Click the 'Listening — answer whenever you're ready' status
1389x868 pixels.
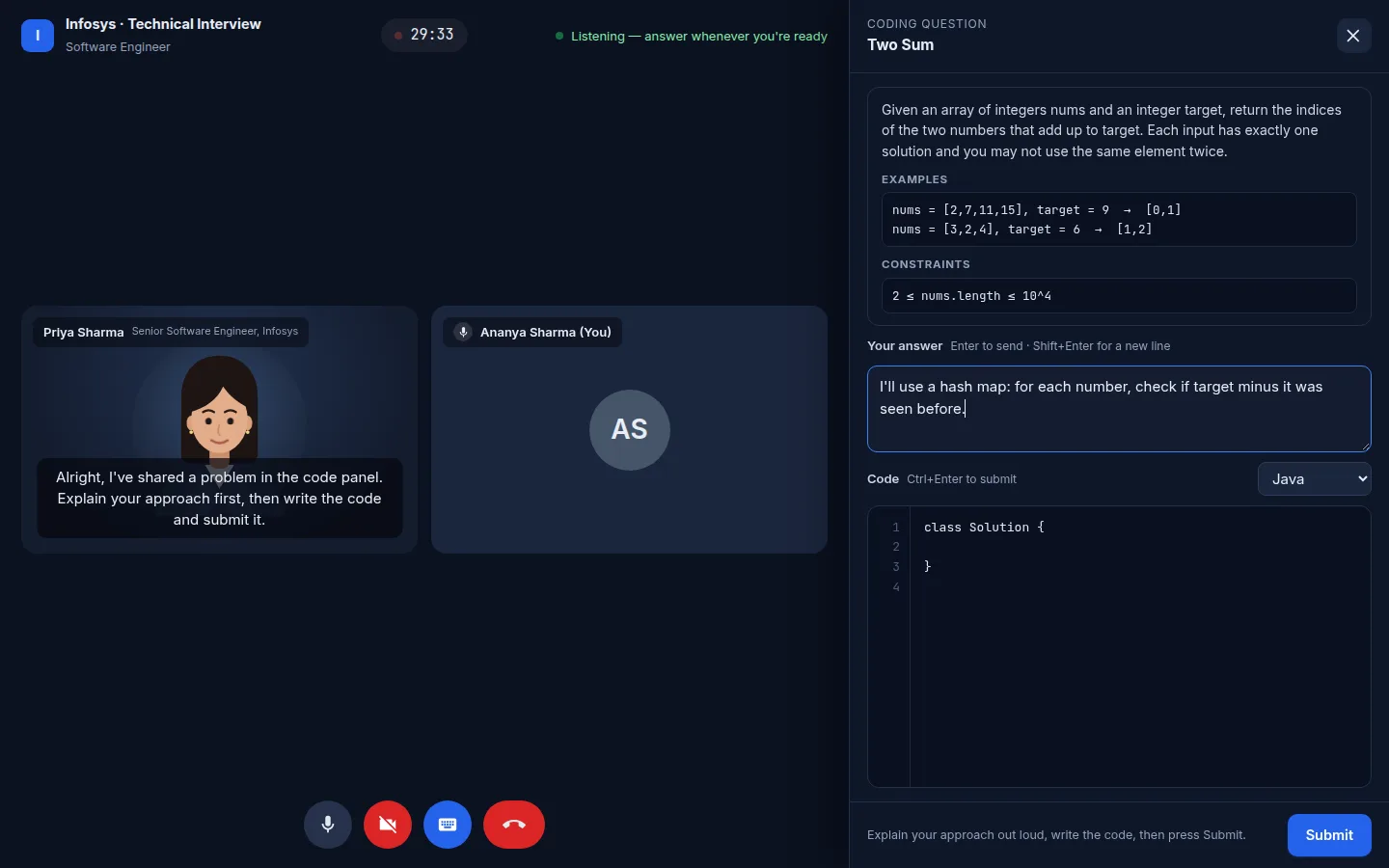coord(692,36)
